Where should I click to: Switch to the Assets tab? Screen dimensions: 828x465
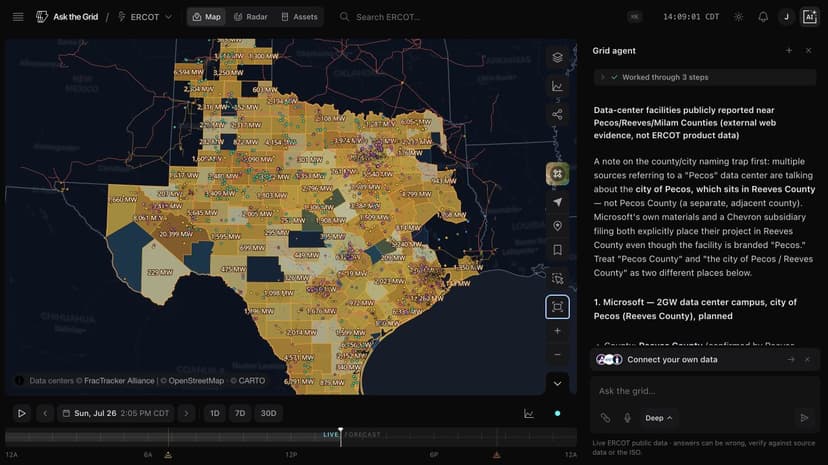tap(299, 17)
